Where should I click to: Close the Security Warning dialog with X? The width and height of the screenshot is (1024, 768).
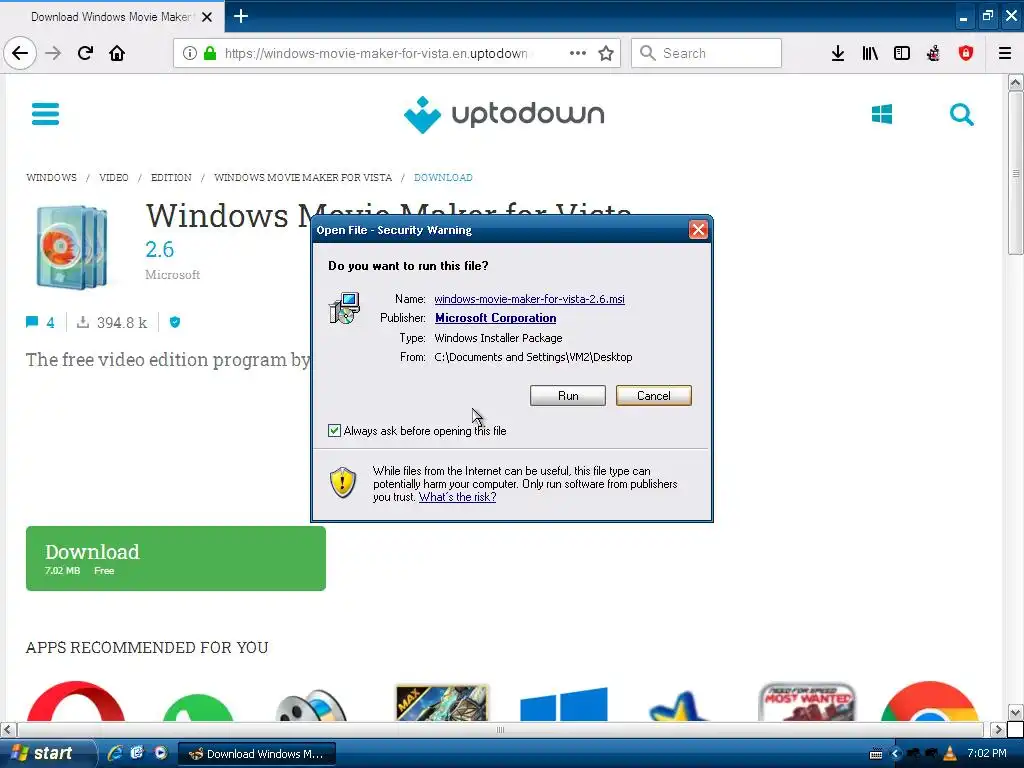698,230
